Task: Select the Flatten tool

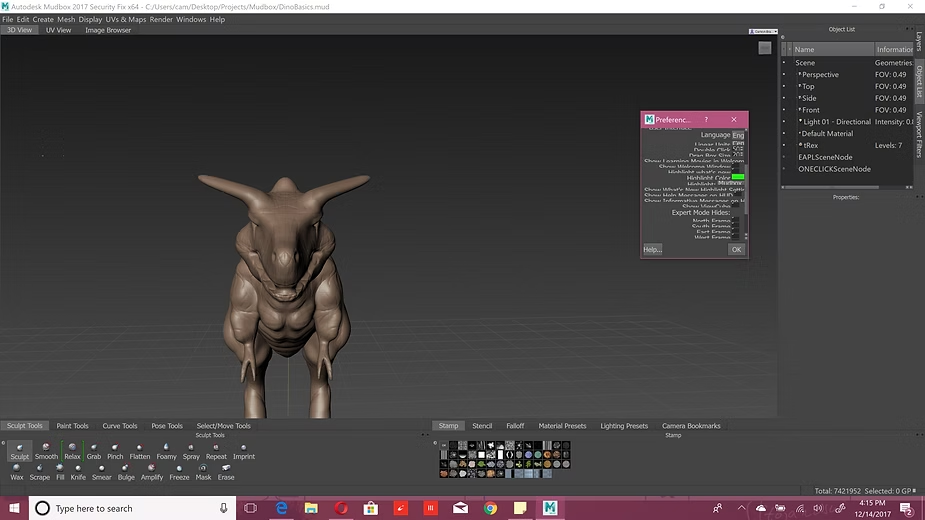Action: [x=140, y=452]
